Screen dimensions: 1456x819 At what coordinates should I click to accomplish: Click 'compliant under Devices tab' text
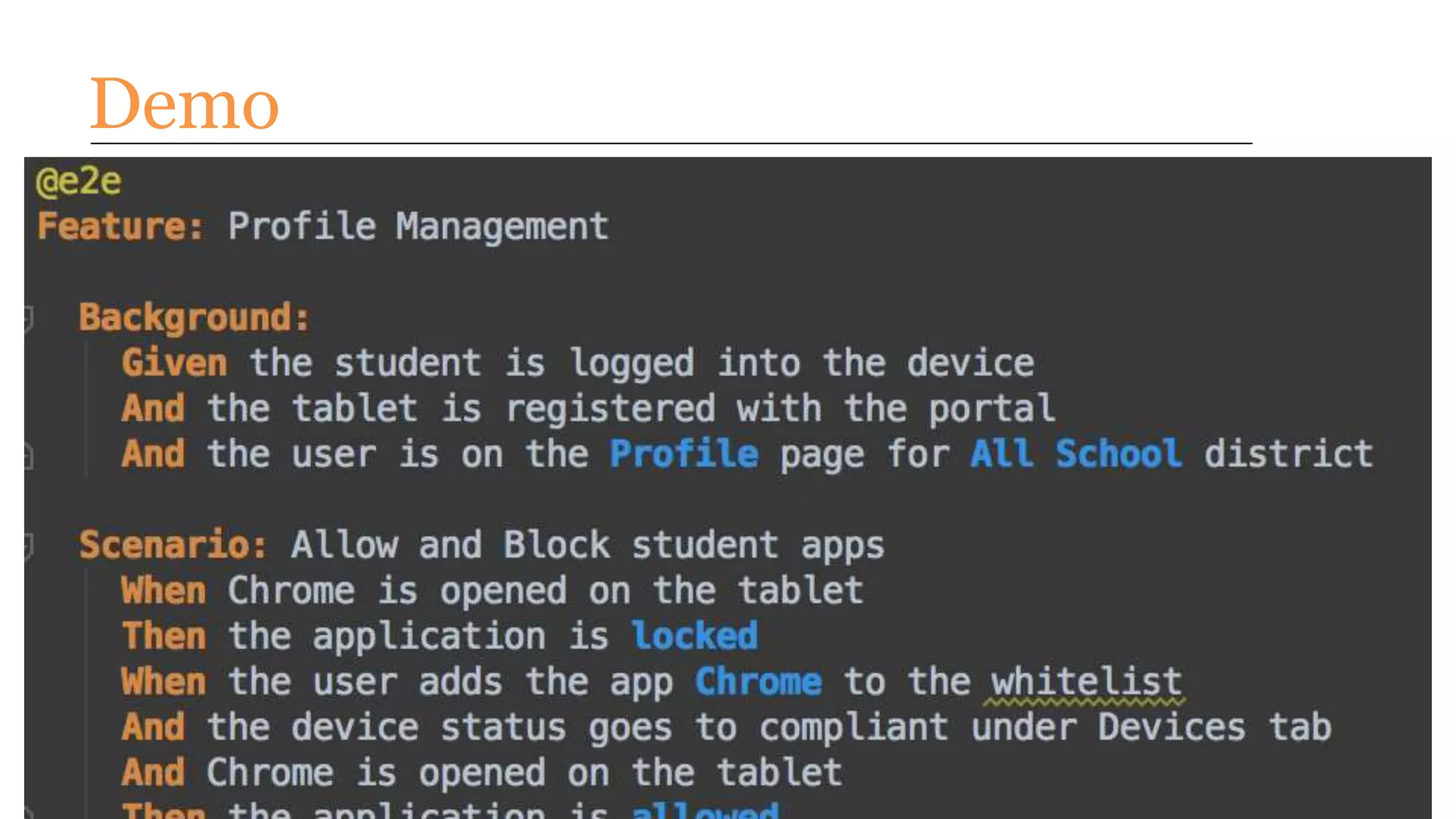(x=1045, y=727)
